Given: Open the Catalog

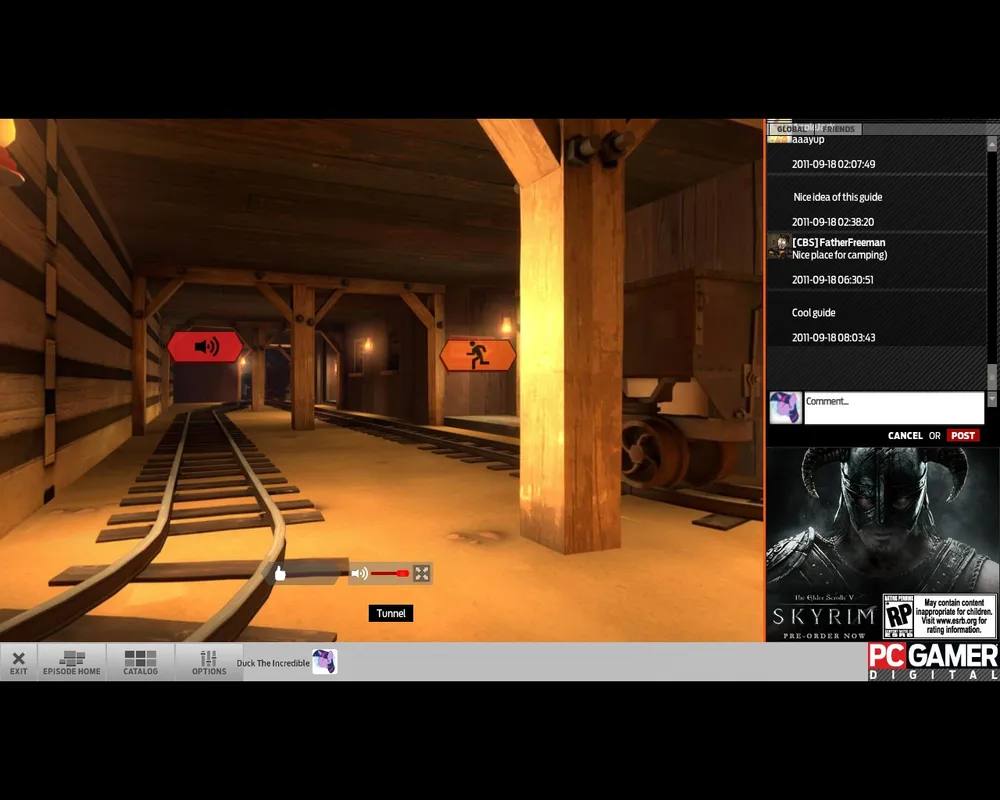Looking at the screenshot, I should [x=140, y=662].
